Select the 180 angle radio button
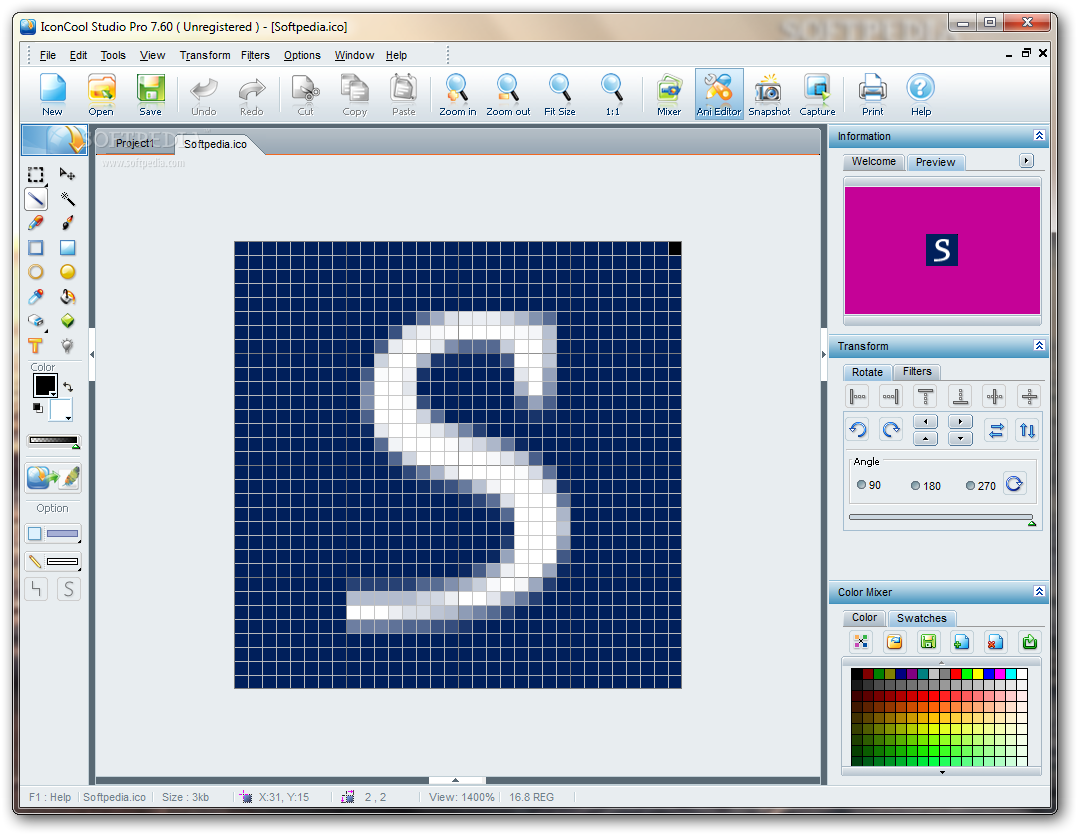This screenshot has width=1078, height=835. point(915,485)
